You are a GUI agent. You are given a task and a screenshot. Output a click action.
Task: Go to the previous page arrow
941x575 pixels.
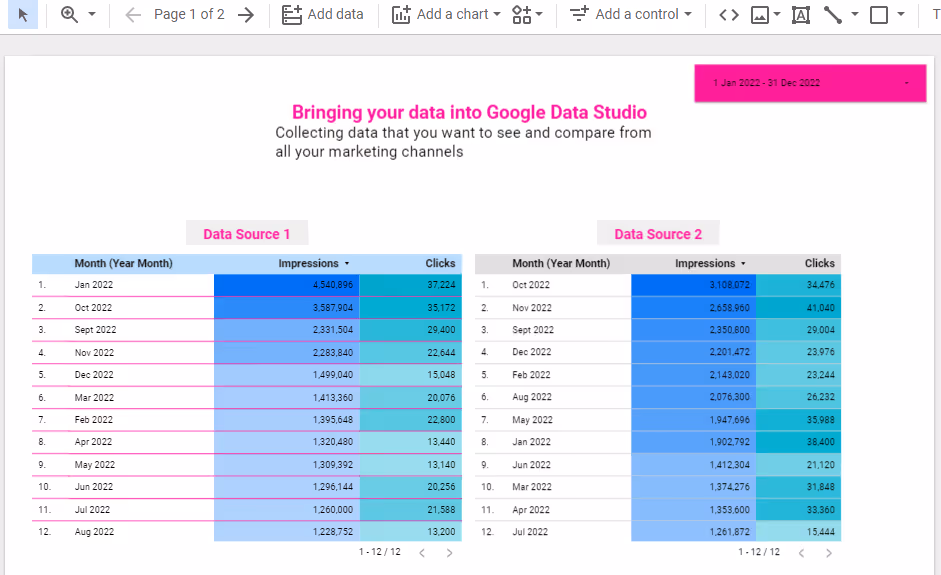pyautogui.click(x=133, y=14)
